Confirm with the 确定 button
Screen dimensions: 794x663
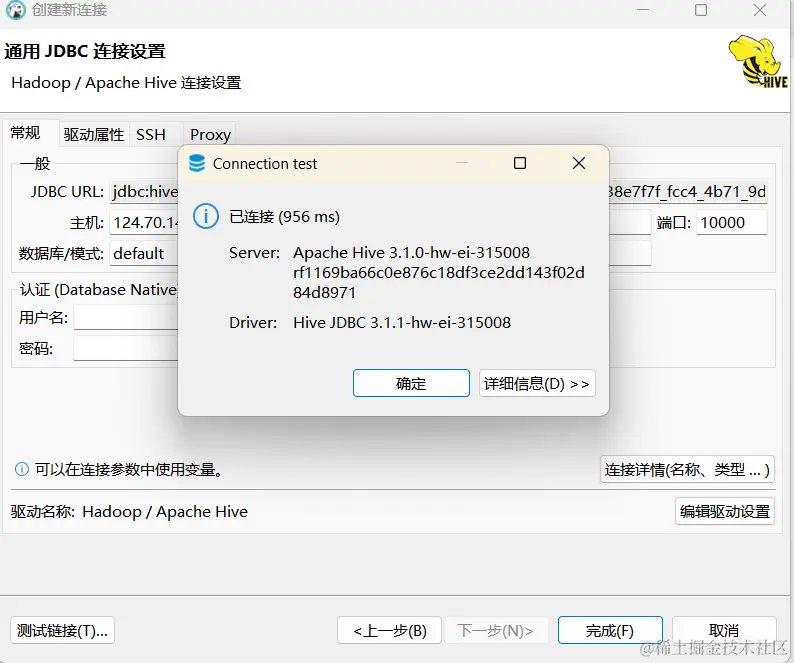411,383
